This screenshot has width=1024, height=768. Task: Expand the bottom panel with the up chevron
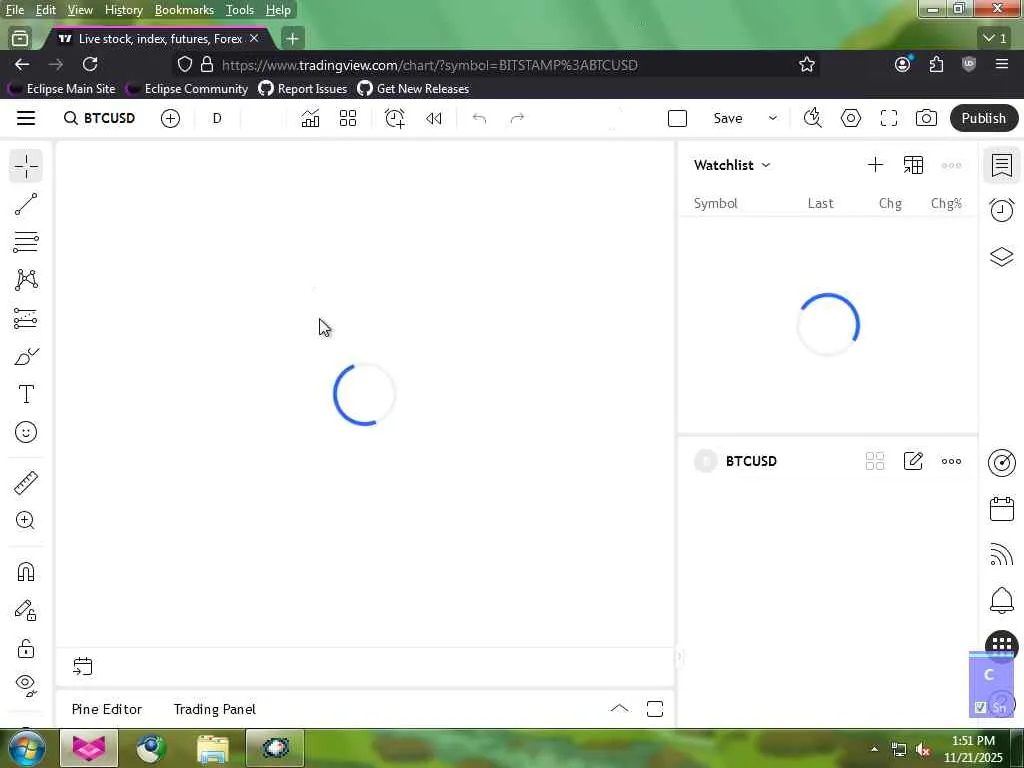click(619, 709)
